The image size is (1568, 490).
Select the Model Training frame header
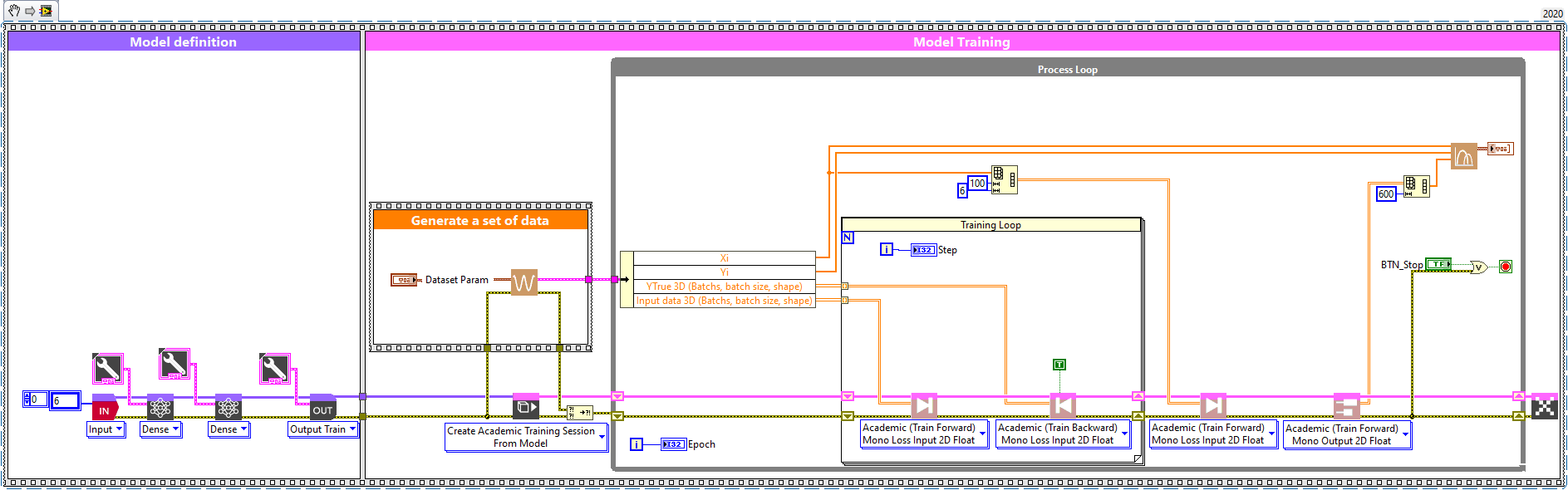coord(961,42)
